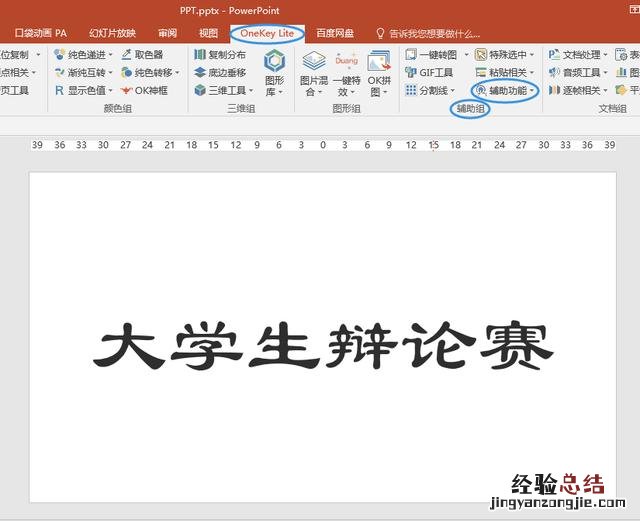Select the 大学生辩论赛 title text on slide
Screen dimensions: 640x521
click(x=323, y=347)
